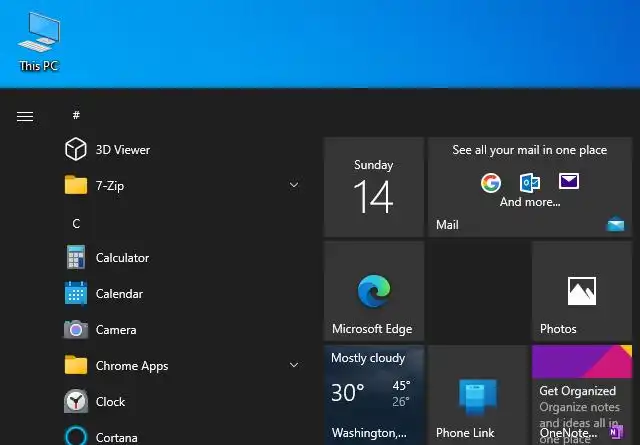Click the Calendar app icon
The image size is (640, 445).
[x=76, y=293]
